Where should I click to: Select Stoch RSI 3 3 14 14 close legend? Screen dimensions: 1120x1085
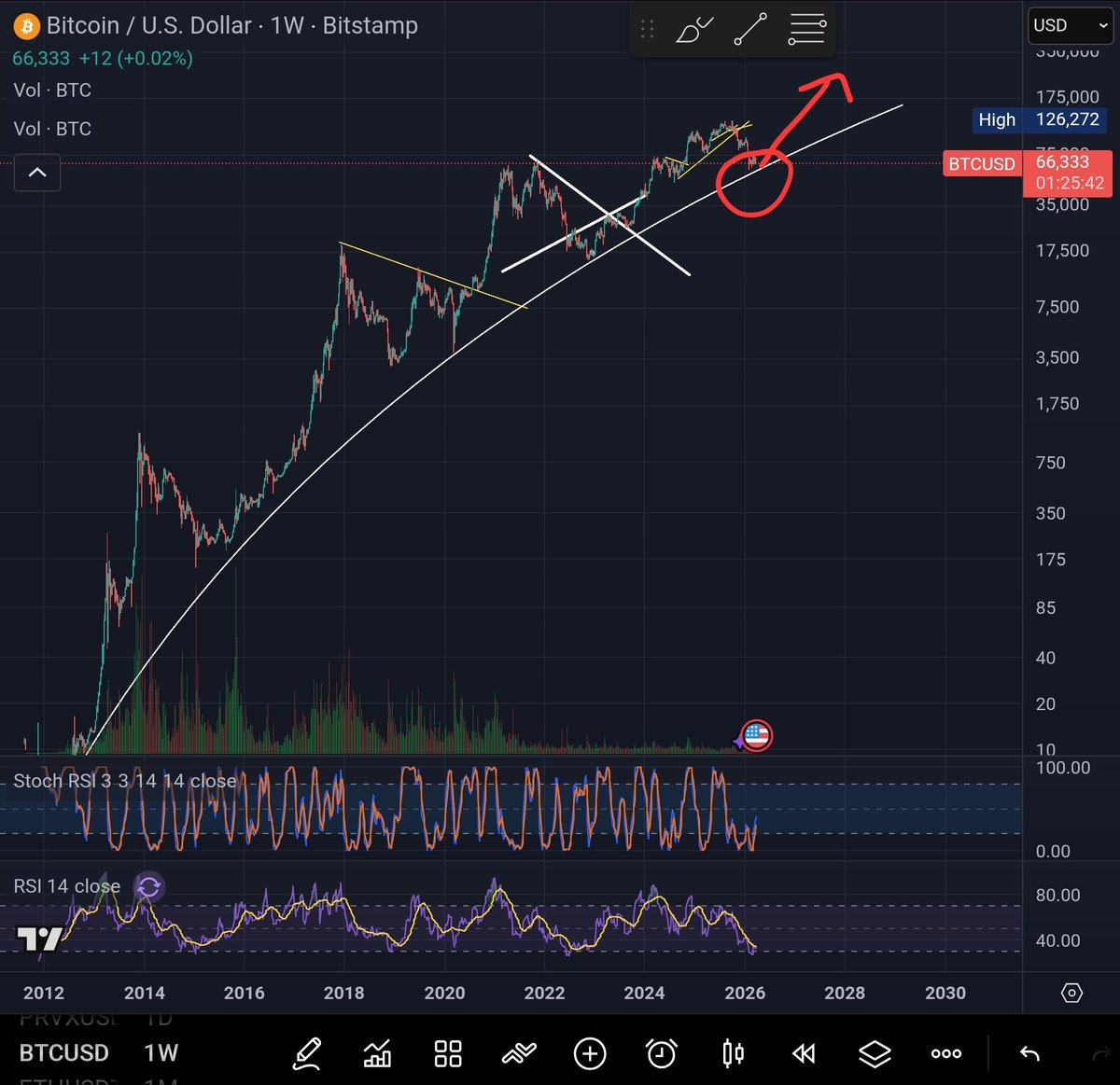coord(124,781)
